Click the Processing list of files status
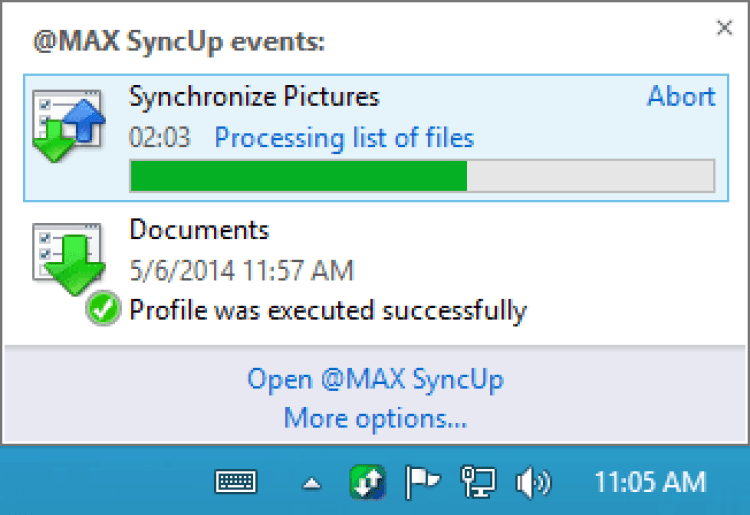 coord(344,137)
